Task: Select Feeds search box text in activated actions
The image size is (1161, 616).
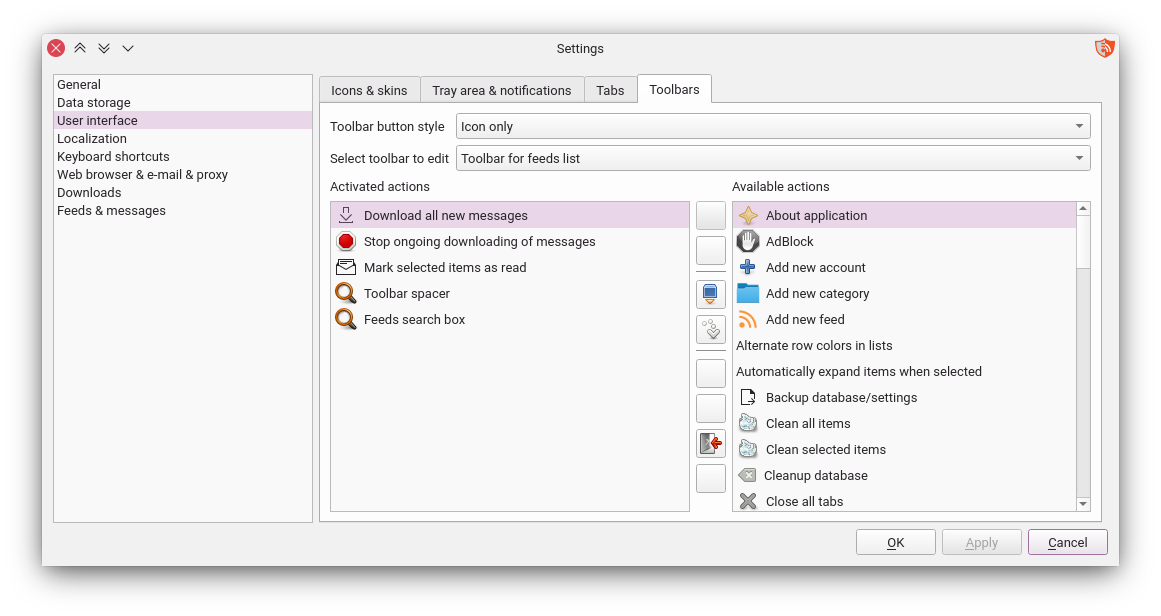Action: click(x=414, y=319)
